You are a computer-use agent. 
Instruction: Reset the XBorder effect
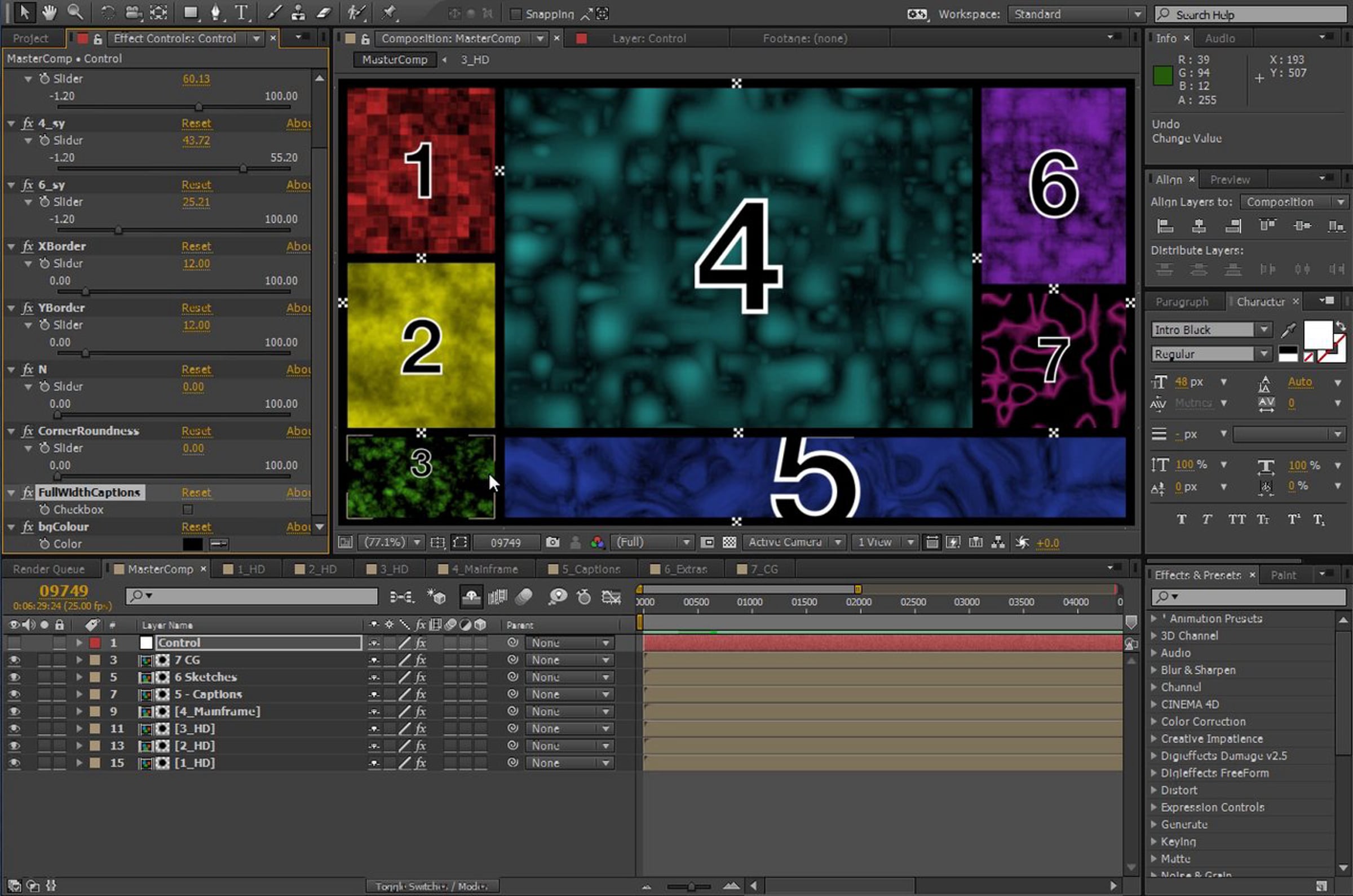coord(196,246)
